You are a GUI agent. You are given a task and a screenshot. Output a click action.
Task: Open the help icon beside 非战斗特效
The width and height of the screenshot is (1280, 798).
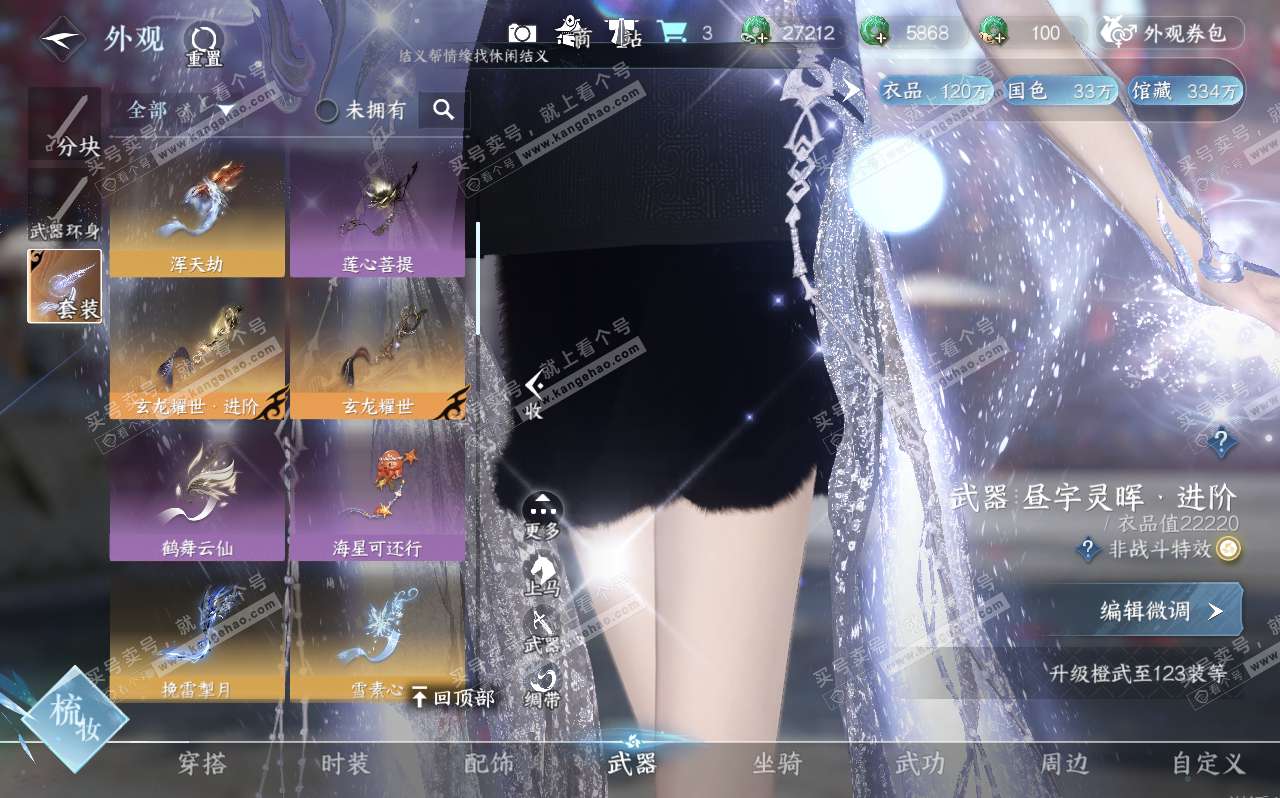(1089, 549)
